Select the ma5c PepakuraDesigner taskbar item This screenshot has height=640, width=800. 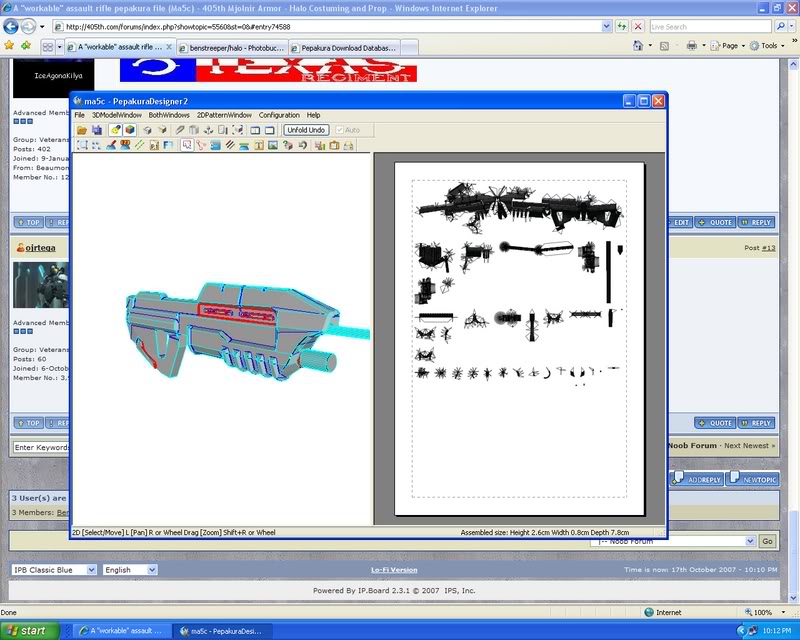(x=222, y=631)
